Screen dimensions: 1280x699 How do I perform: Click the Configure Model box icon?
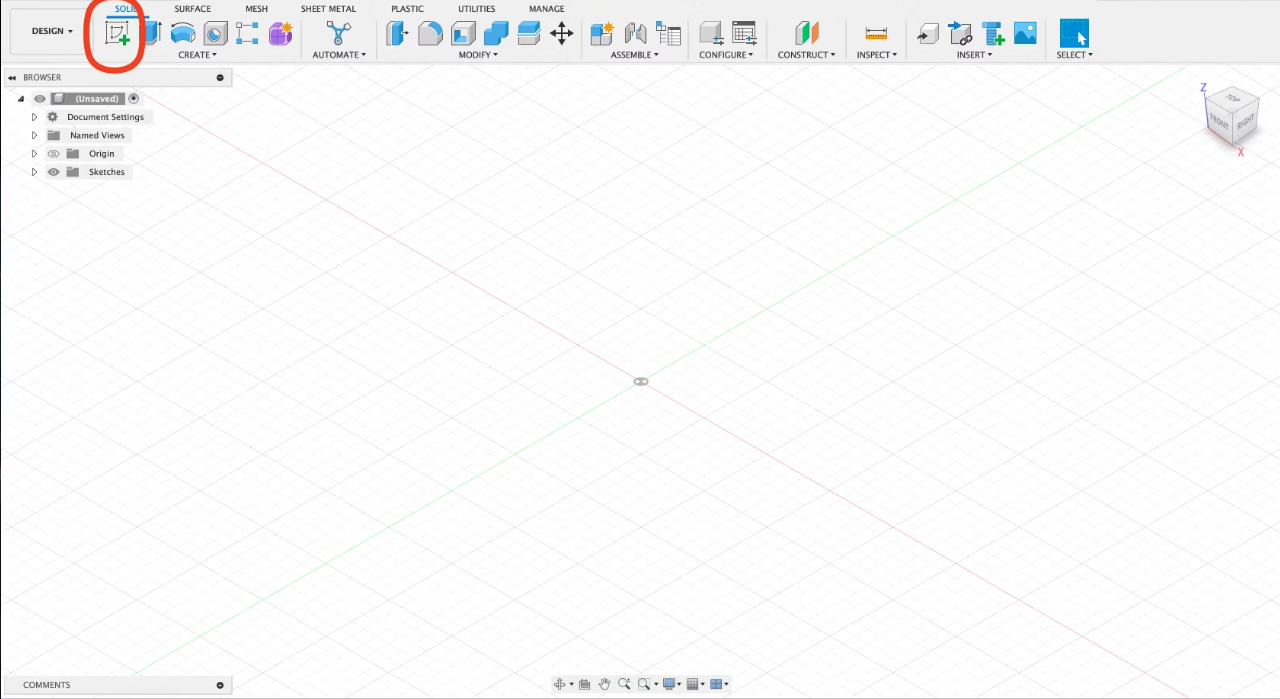[x=711, y=33]
